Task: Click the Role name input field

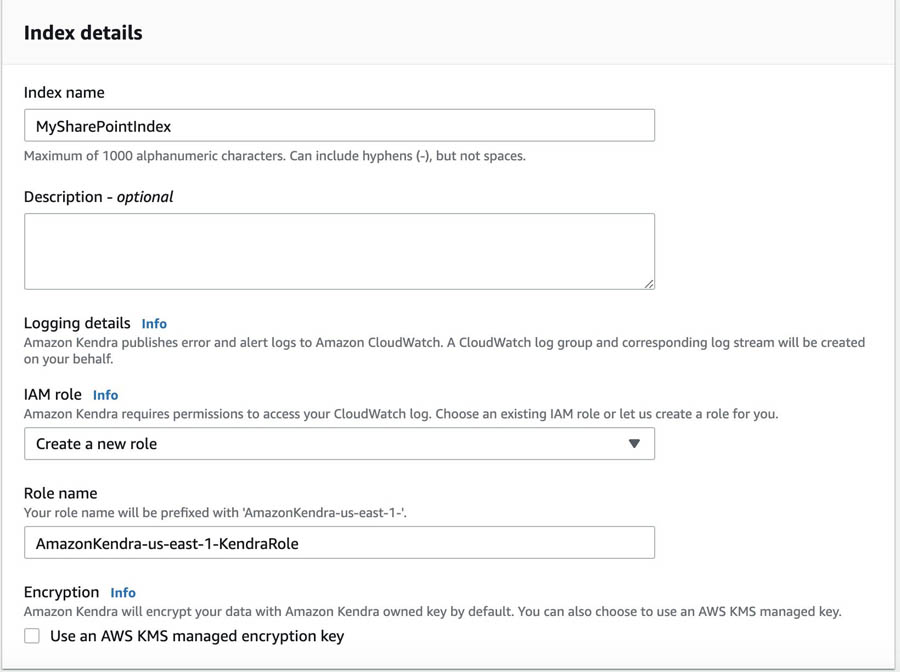Action: click(x=339, y=543)
